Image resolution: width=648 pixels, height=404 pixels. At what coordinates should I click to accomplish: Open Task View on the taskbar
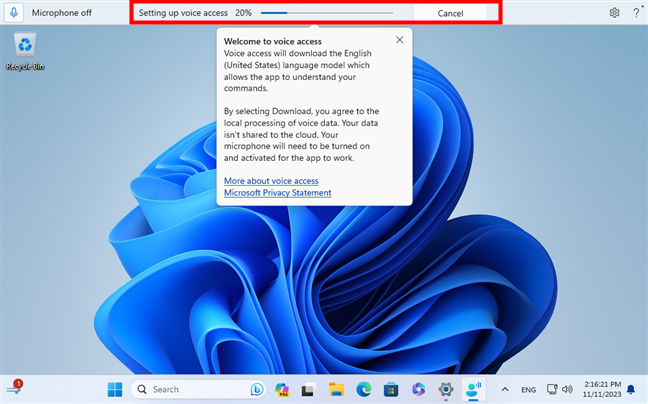click(309, 389)
